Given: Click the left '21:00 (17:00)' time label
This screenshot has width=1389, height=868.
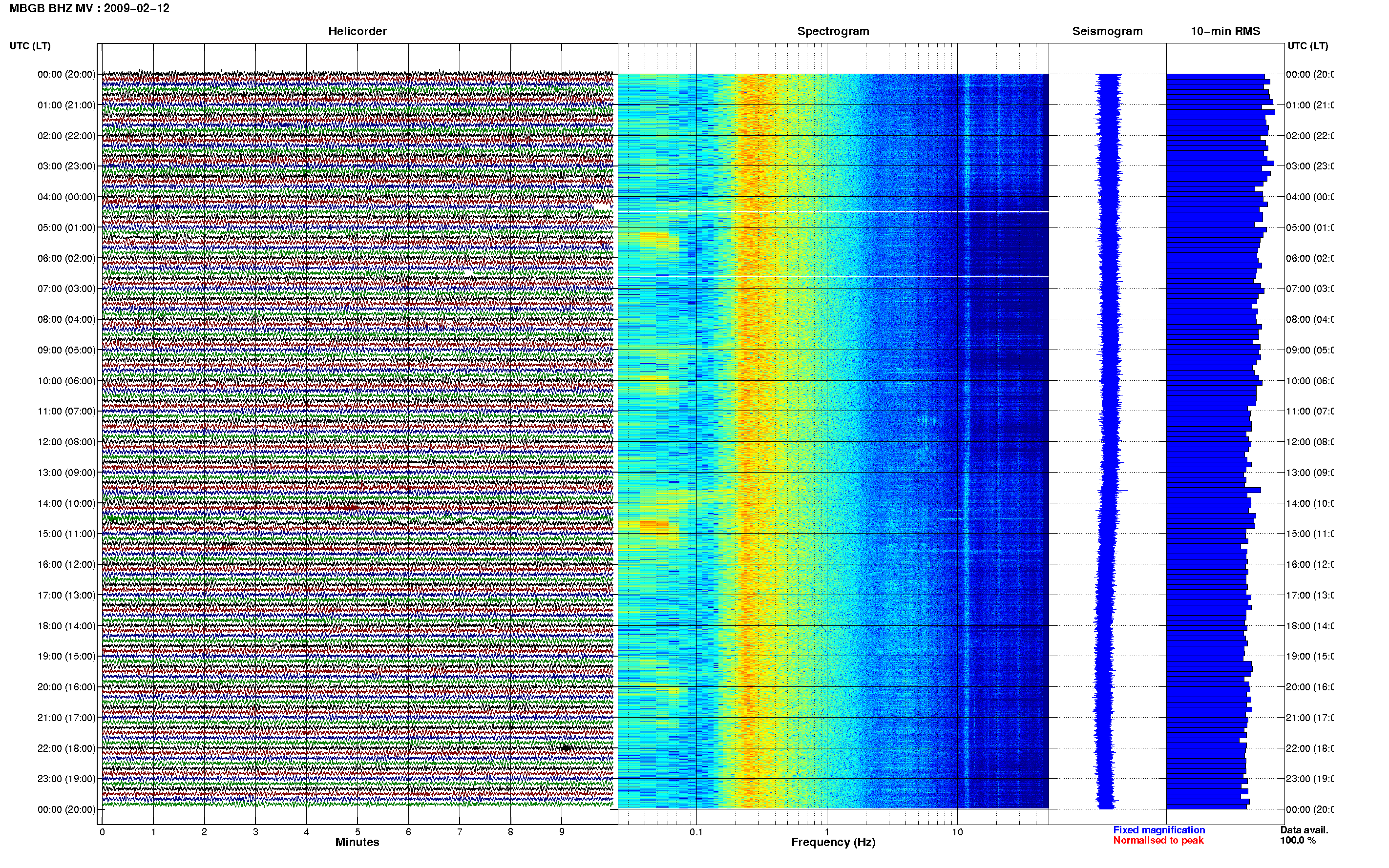Looking at the screenshot, I should (x=66, y=718).
